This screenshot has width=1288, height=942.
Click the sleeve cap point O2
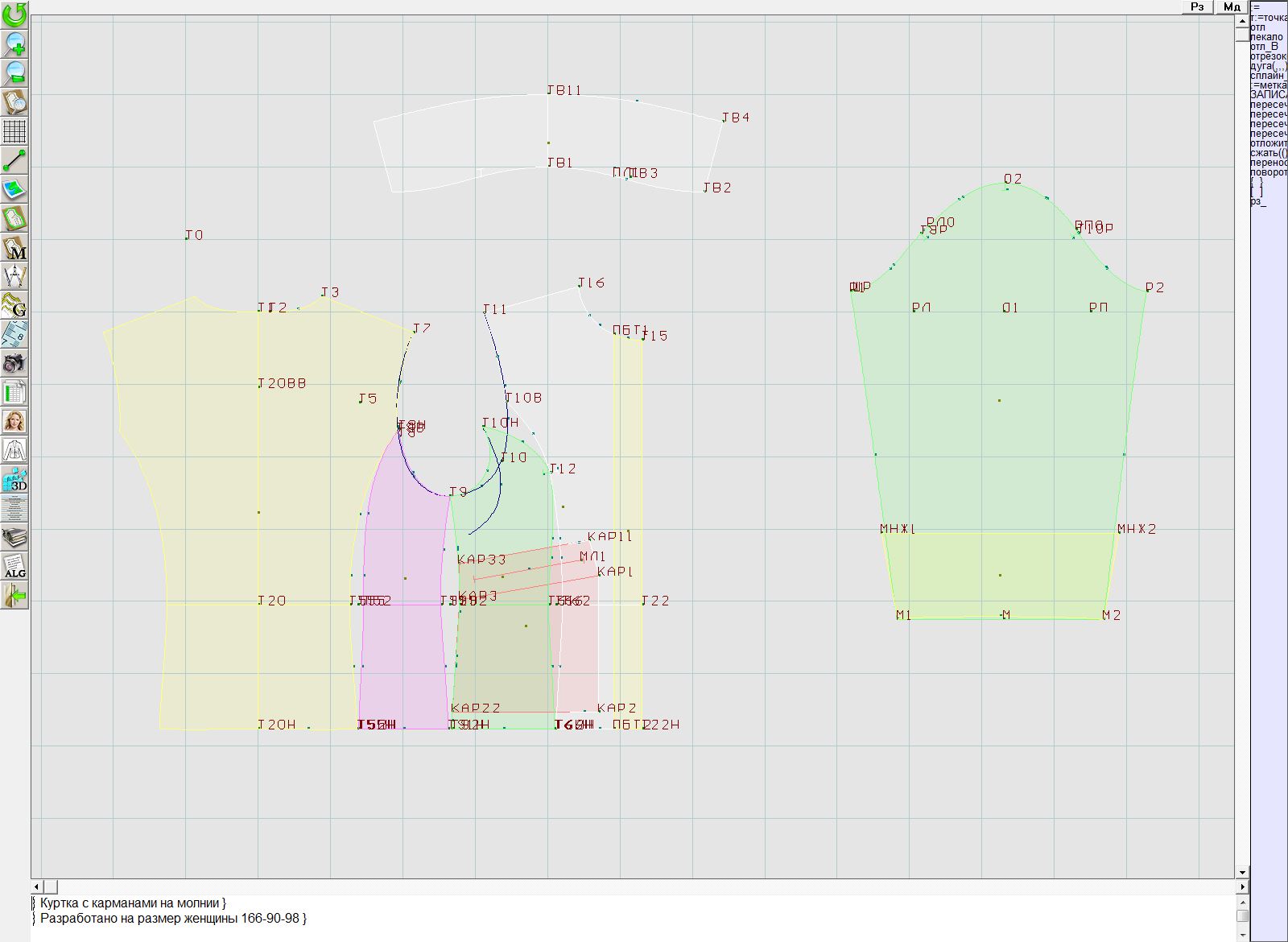[x=1007, y=188]
